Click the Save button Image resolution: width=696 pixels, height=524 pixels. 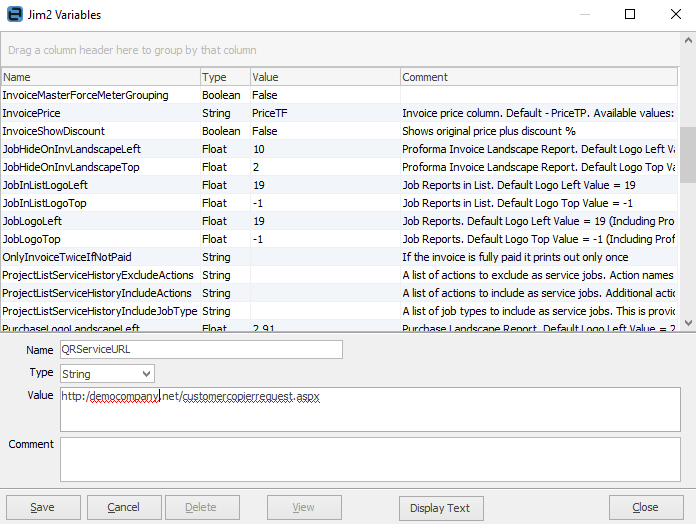tap(43, 507)
